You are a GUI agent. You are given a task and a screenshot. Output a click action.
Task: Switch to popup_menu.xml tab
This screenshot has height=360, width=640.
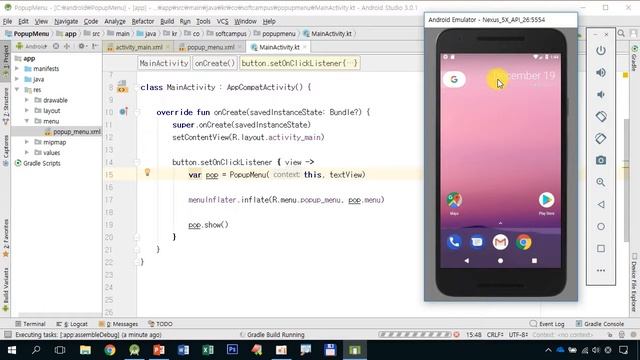tap(210, 47)
